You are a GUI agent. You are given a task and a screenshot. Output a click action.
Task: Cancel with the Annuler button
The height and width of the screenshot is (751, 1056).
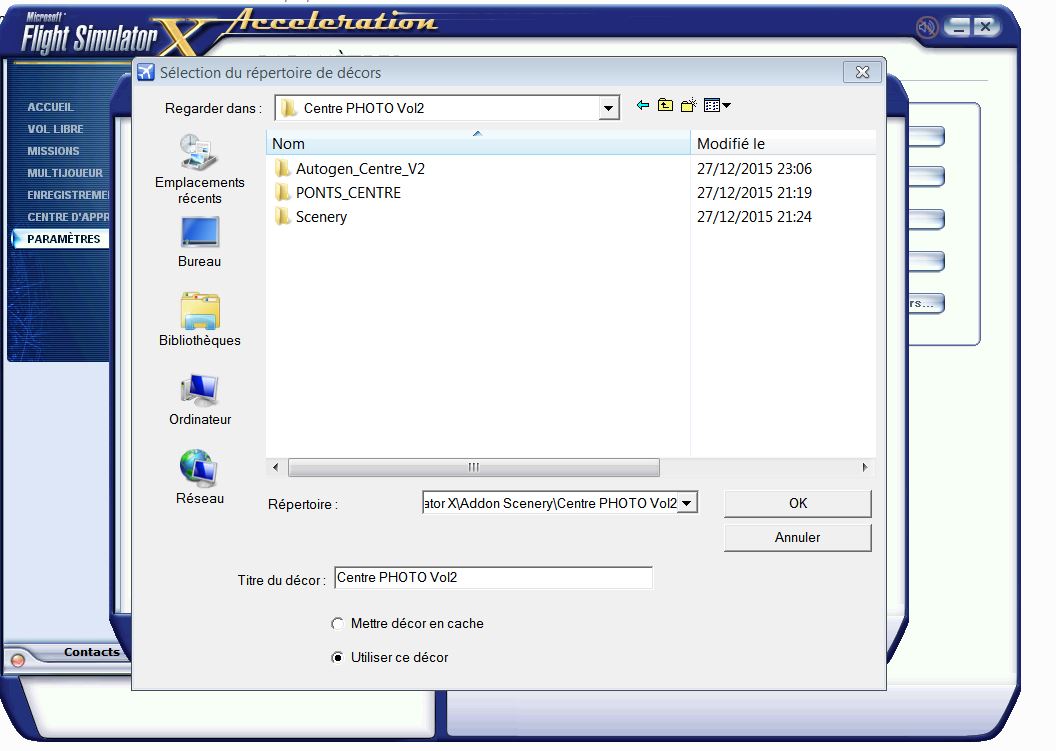(797, 537)
